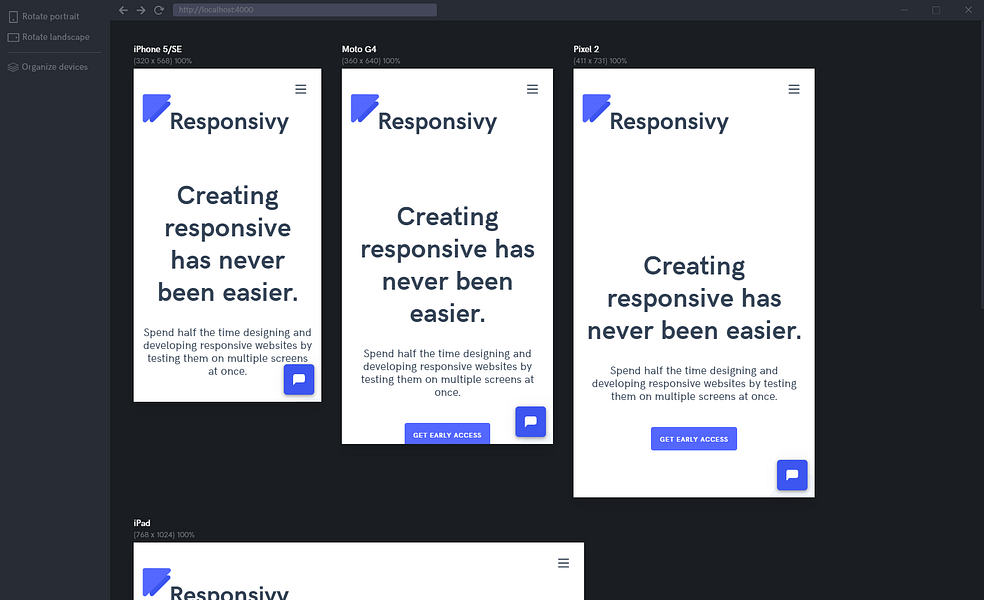Click 'Spend half the time' paragraph in Moto G4
This screenshot has height=600, width=984.
pos(447,373)
